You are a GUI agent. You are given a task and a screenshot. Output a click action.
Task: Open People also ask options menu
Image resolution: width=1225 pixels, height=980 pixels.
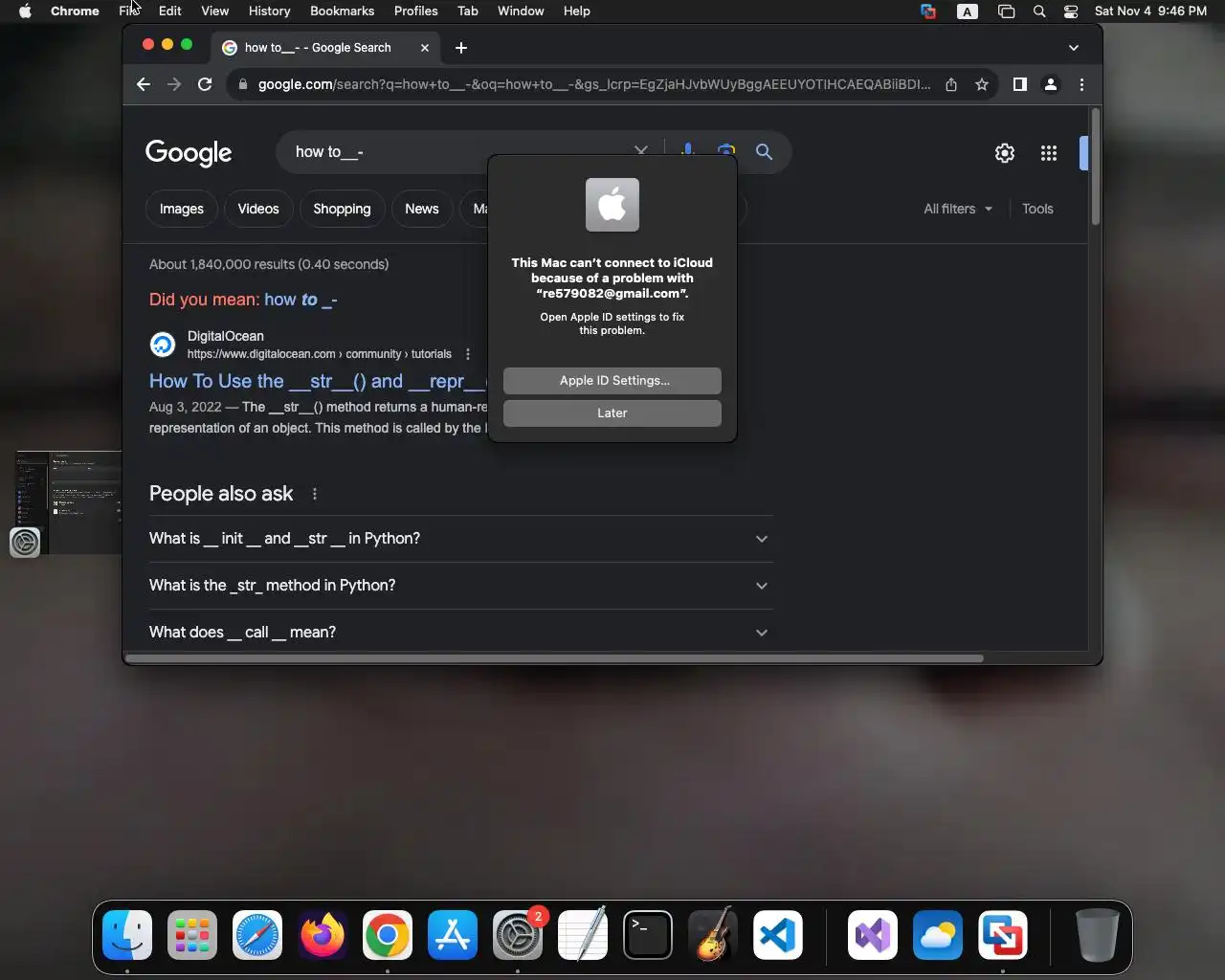pos(315,494)
